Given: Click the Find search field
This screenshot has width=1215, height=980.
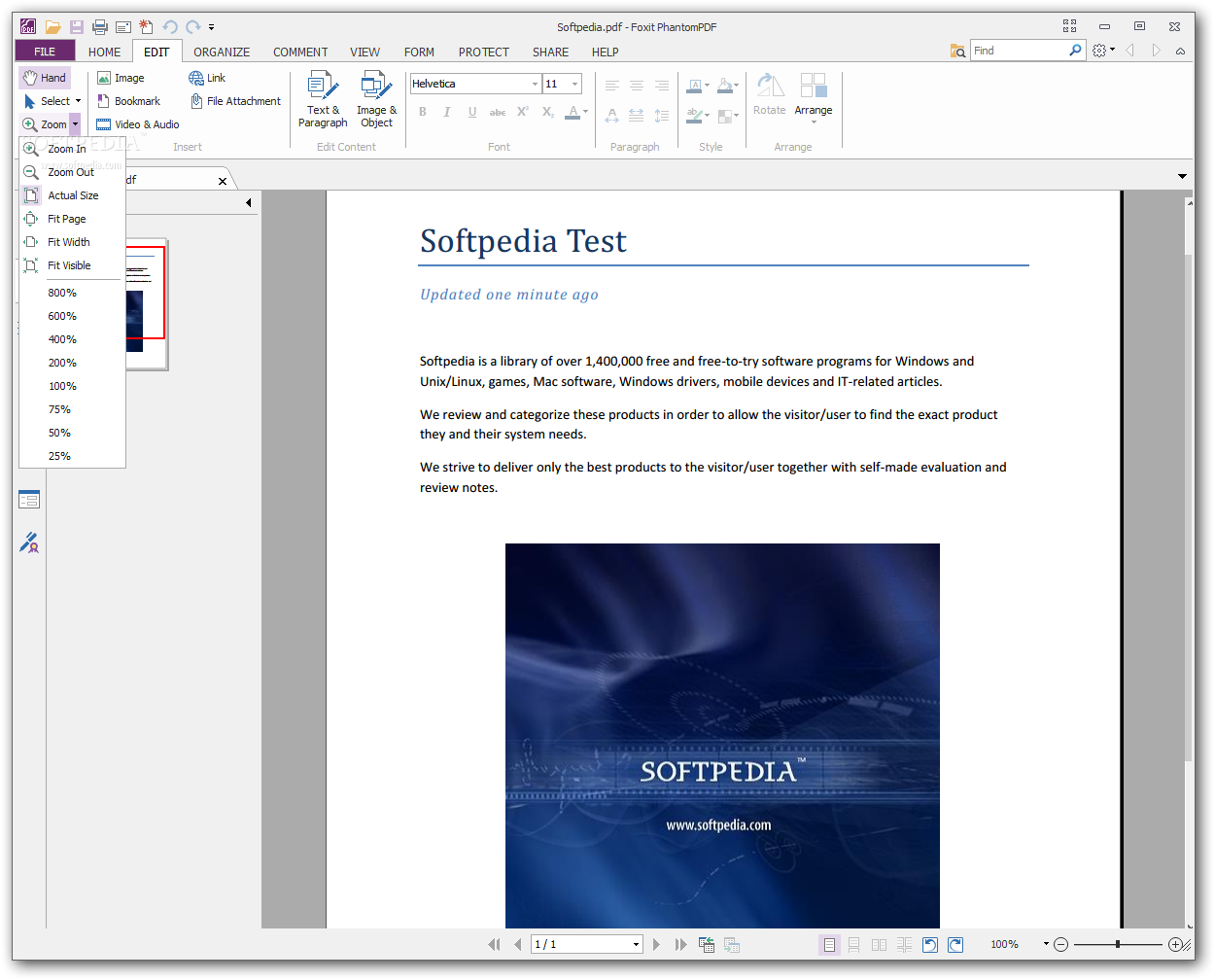Looking at the screenshot, I should [x=1018, y=51].
